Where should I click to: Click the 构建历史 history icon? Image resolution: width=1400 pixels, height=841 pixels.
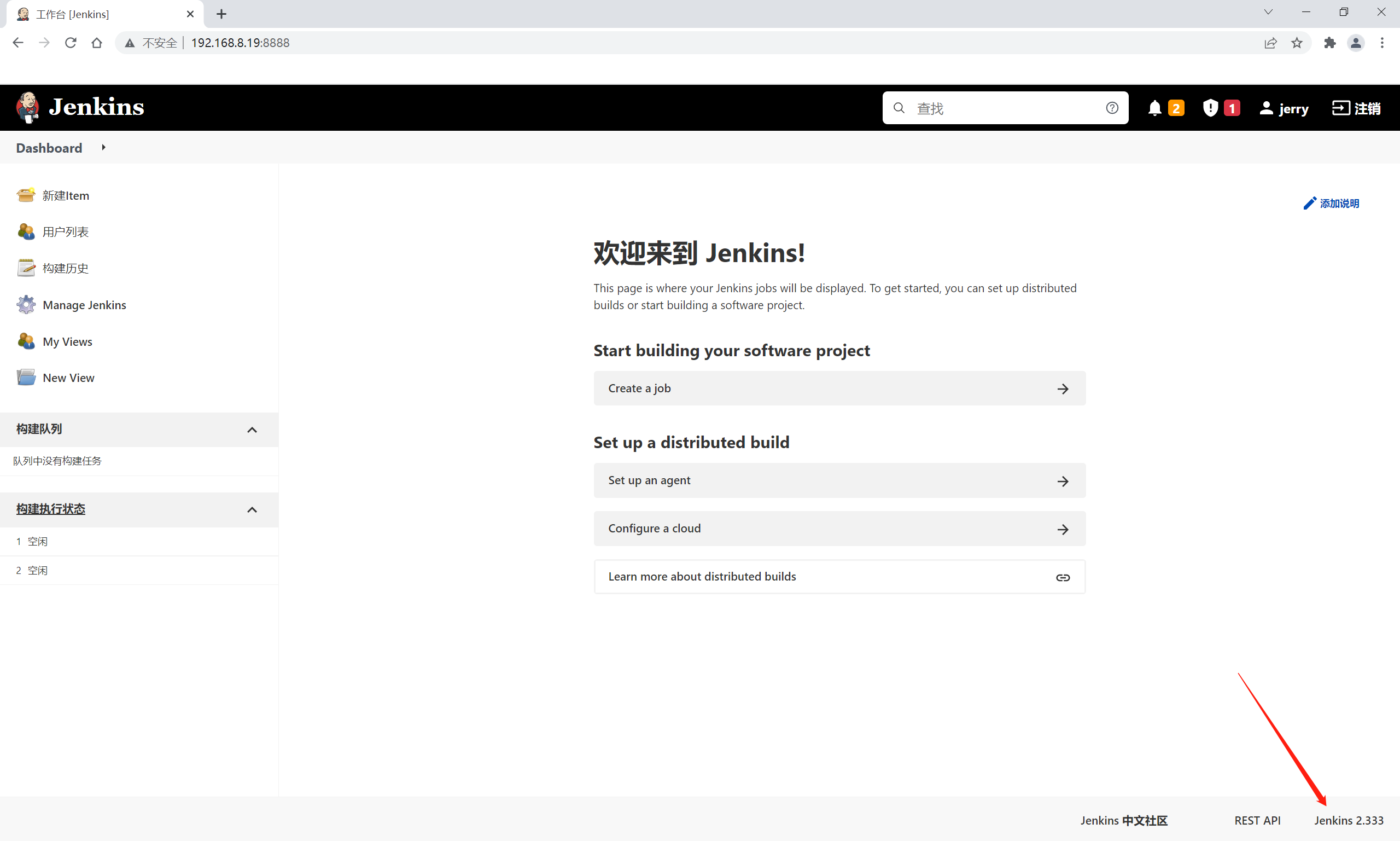tap(26, 268)
